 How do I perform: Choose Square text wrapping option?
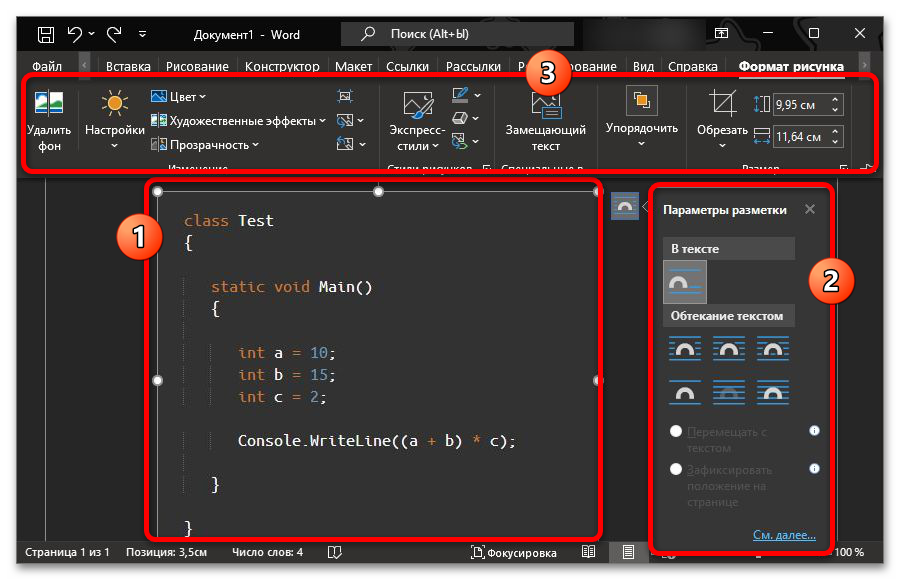[685, 349]
